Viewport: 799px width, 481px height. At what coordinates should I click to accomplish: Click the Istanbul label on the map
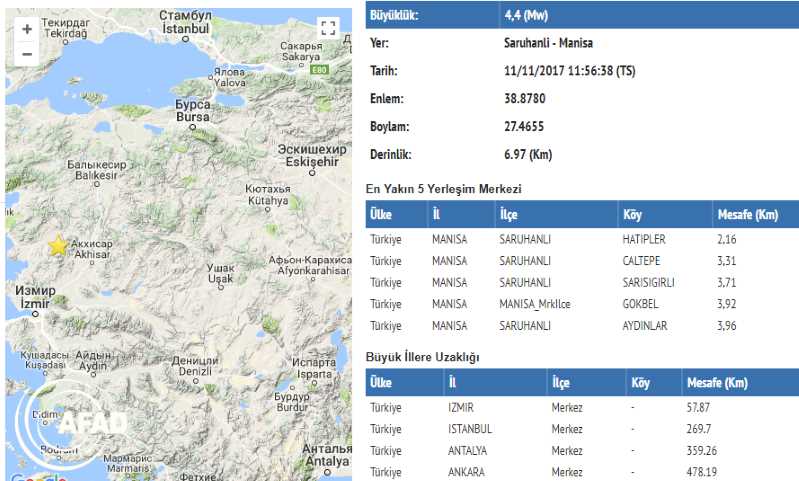tap(185, 31)
